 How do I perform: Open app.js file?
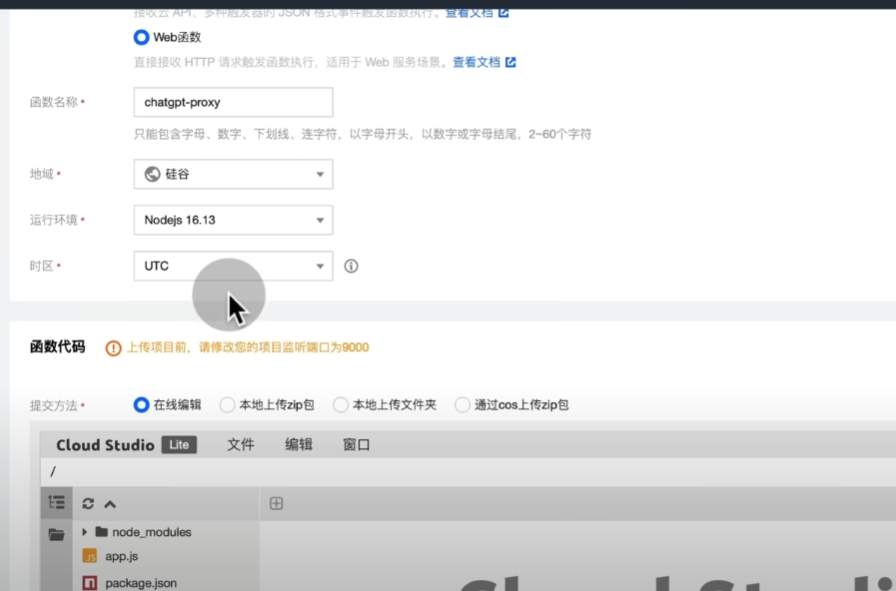coord(122,556)
